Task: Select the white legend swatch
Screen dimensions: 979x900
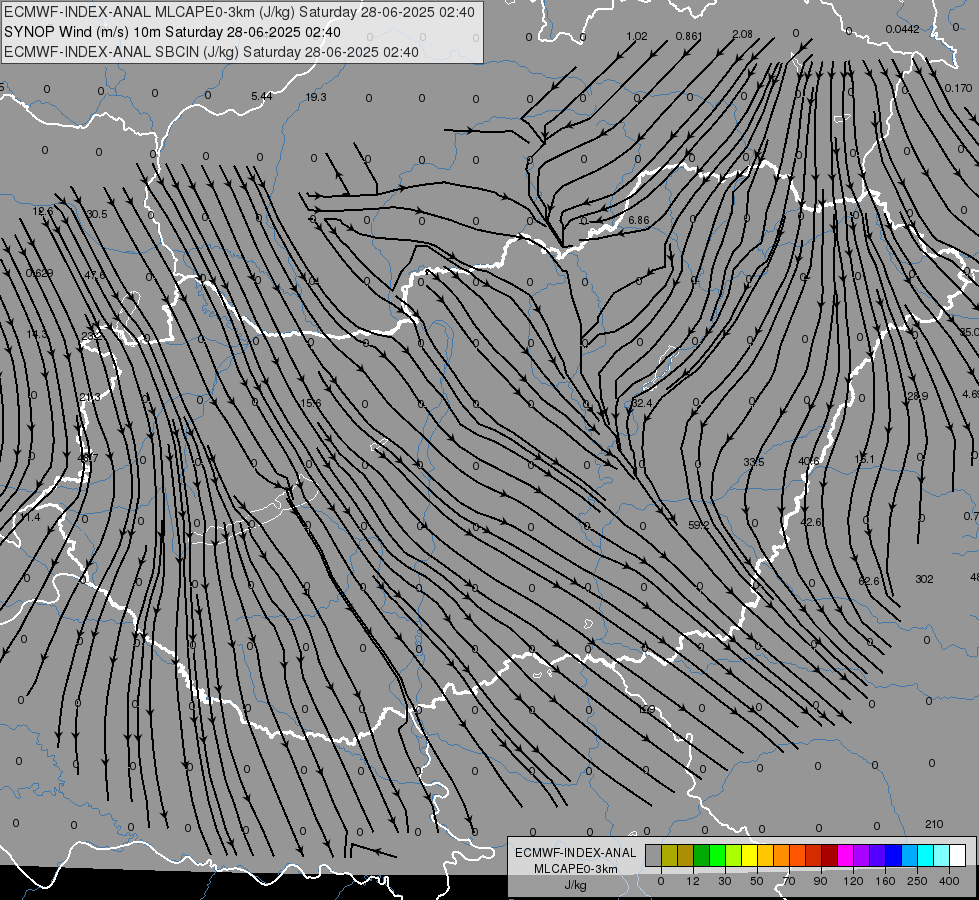Action: tap(957, 855)
